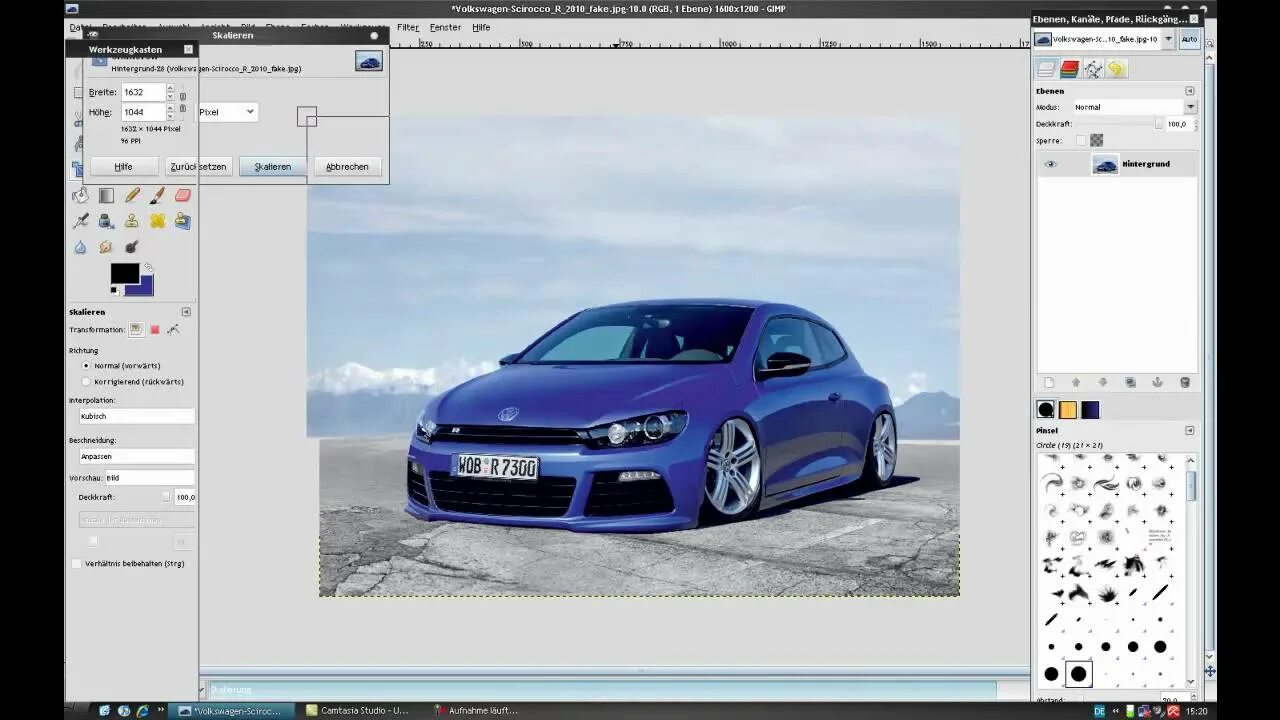Select the Gradient blend tool

[106, 196]
